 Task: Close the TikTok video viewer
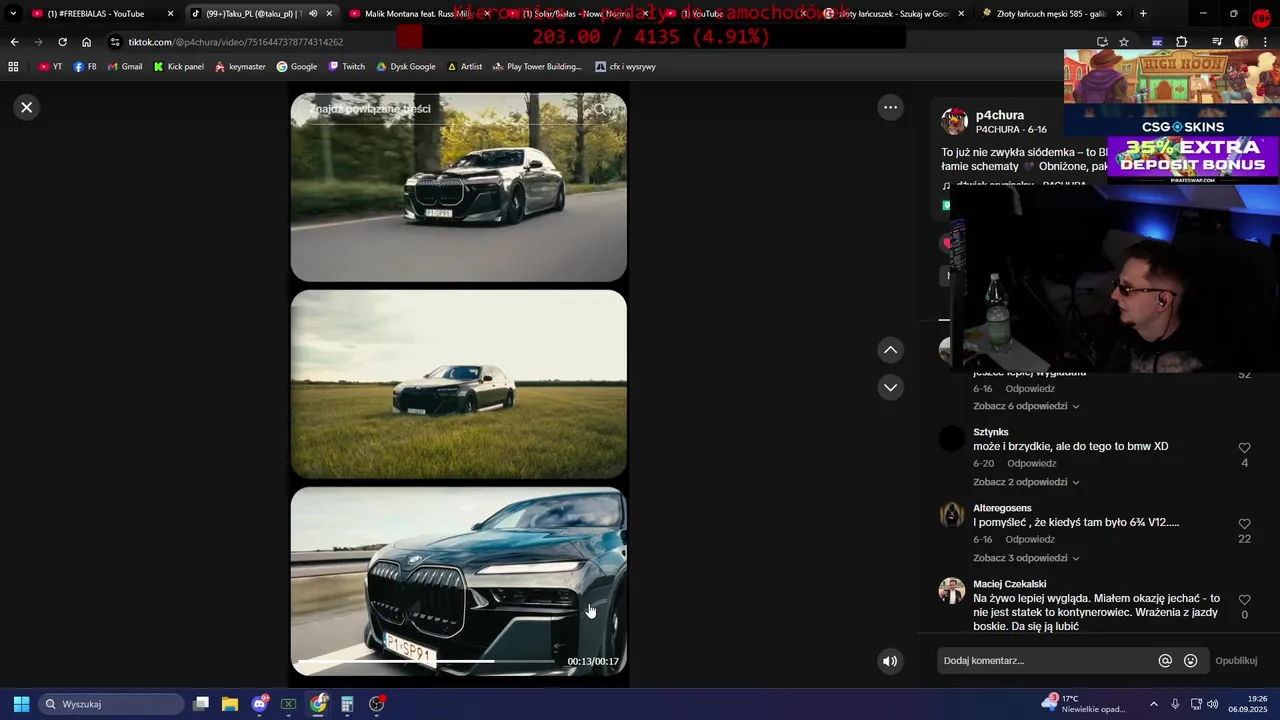click(x=27, y=107)
